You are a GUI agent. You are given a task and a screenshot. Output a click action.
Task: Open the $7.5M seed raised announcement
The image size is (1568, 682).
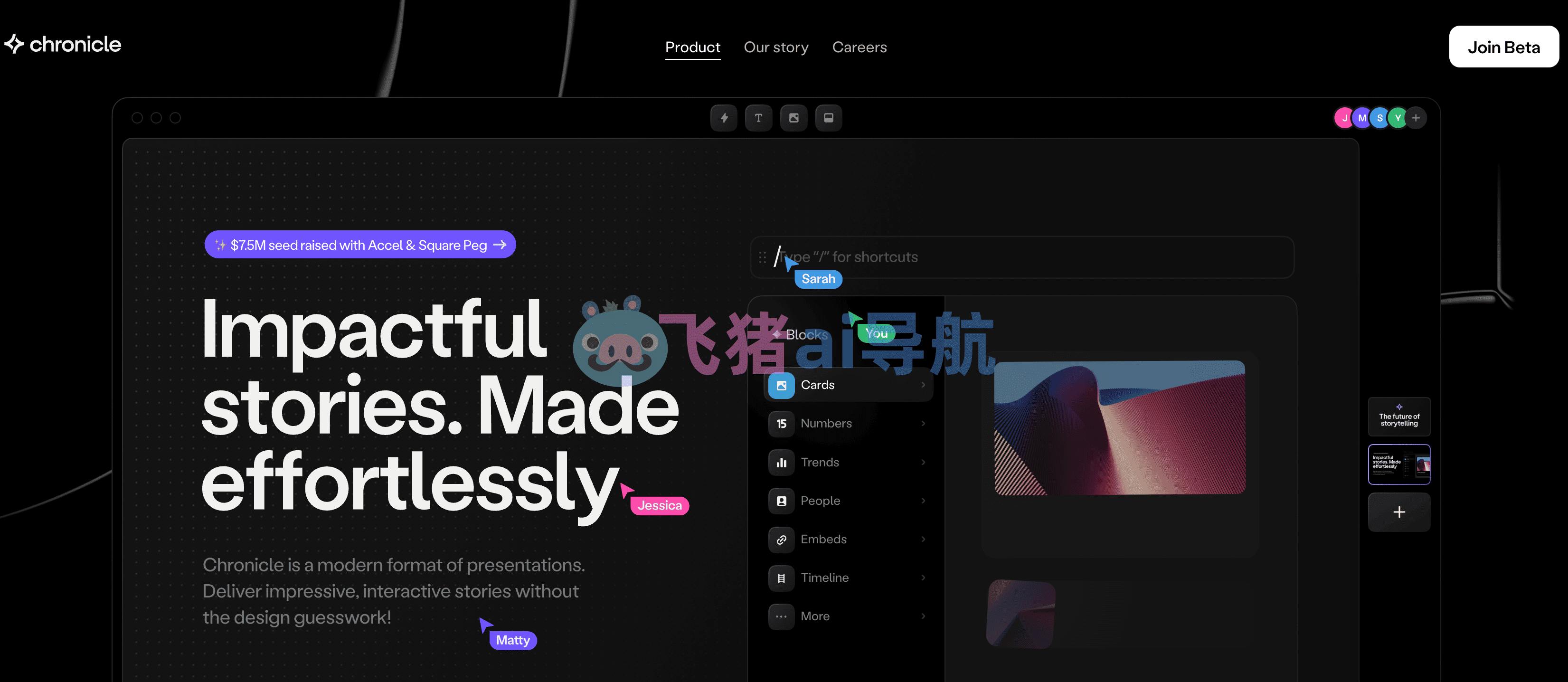(x=360, y=245)
